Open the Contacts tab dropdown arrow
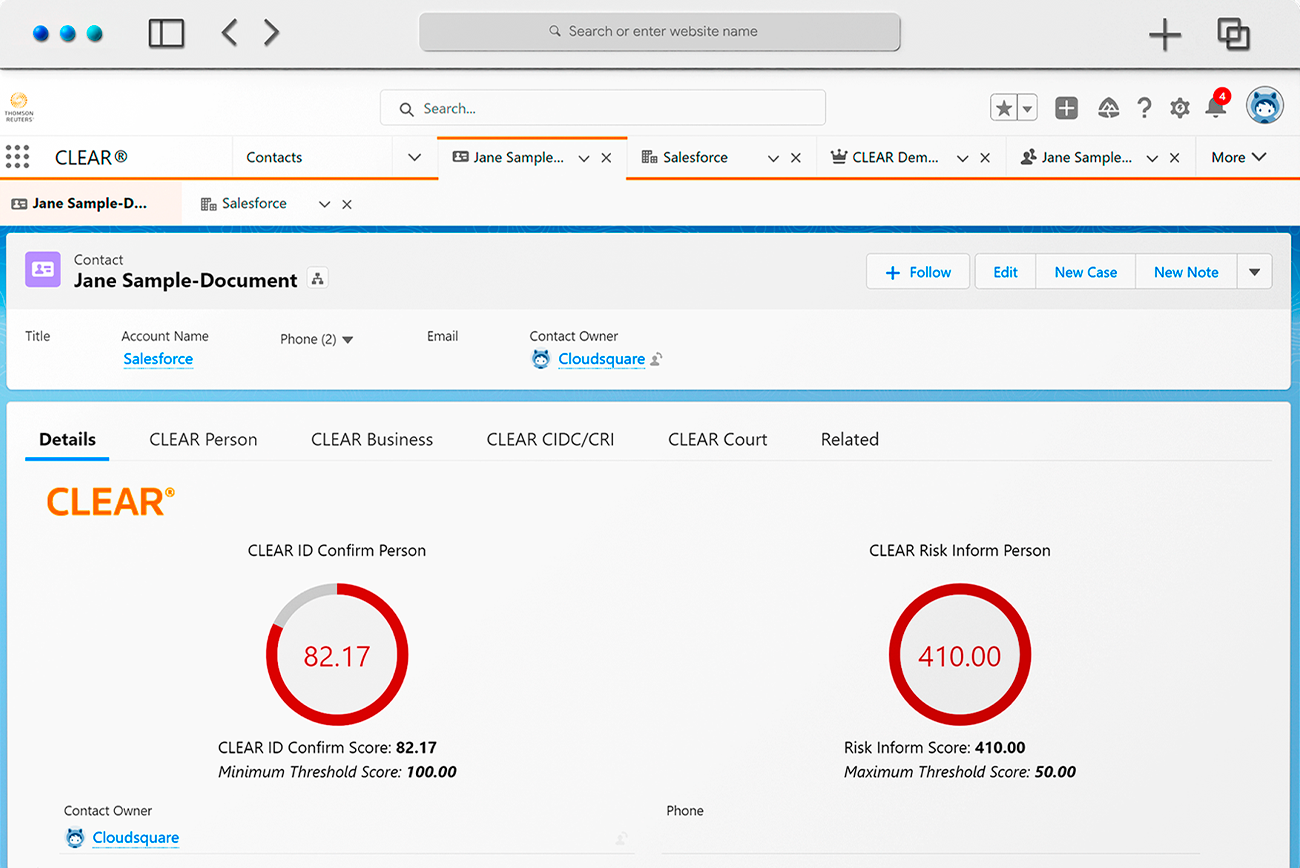1300x868 pixels. [414, 157]
